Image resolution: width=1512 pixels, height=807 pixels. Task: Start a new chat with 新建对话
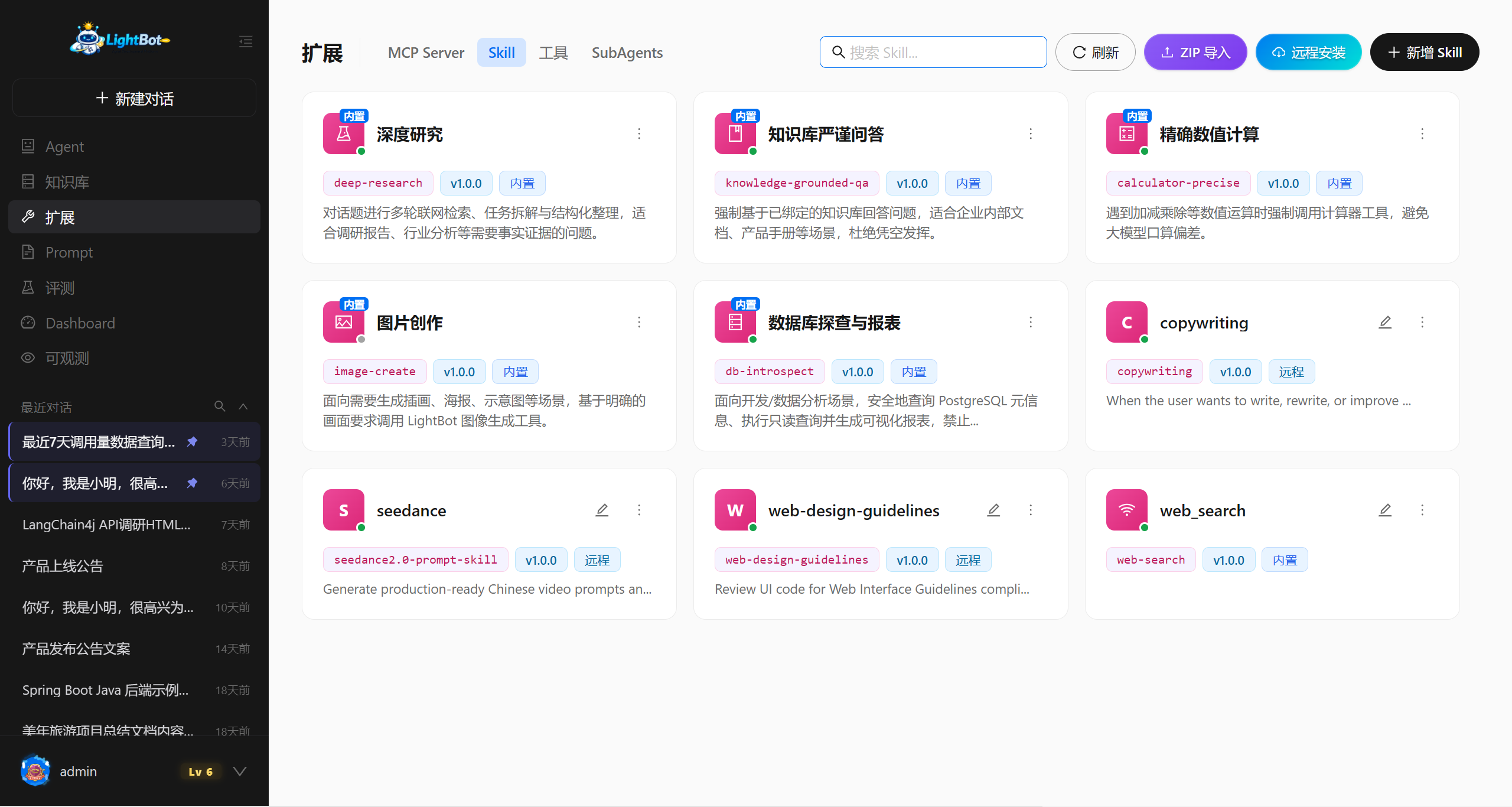pos(135,98)
